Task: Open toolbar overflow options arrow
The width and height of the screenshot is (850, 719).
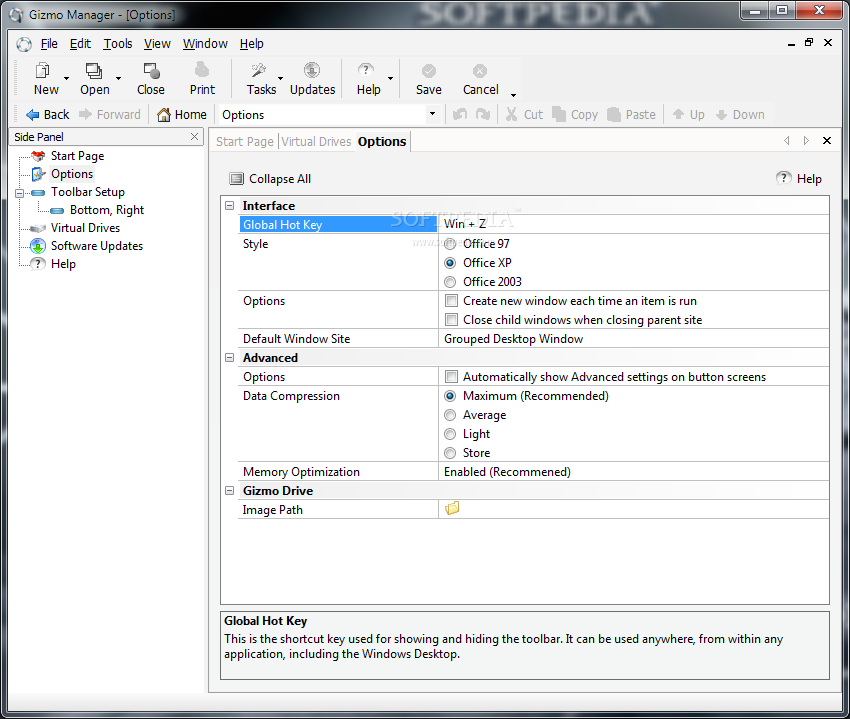Action: 513,95
